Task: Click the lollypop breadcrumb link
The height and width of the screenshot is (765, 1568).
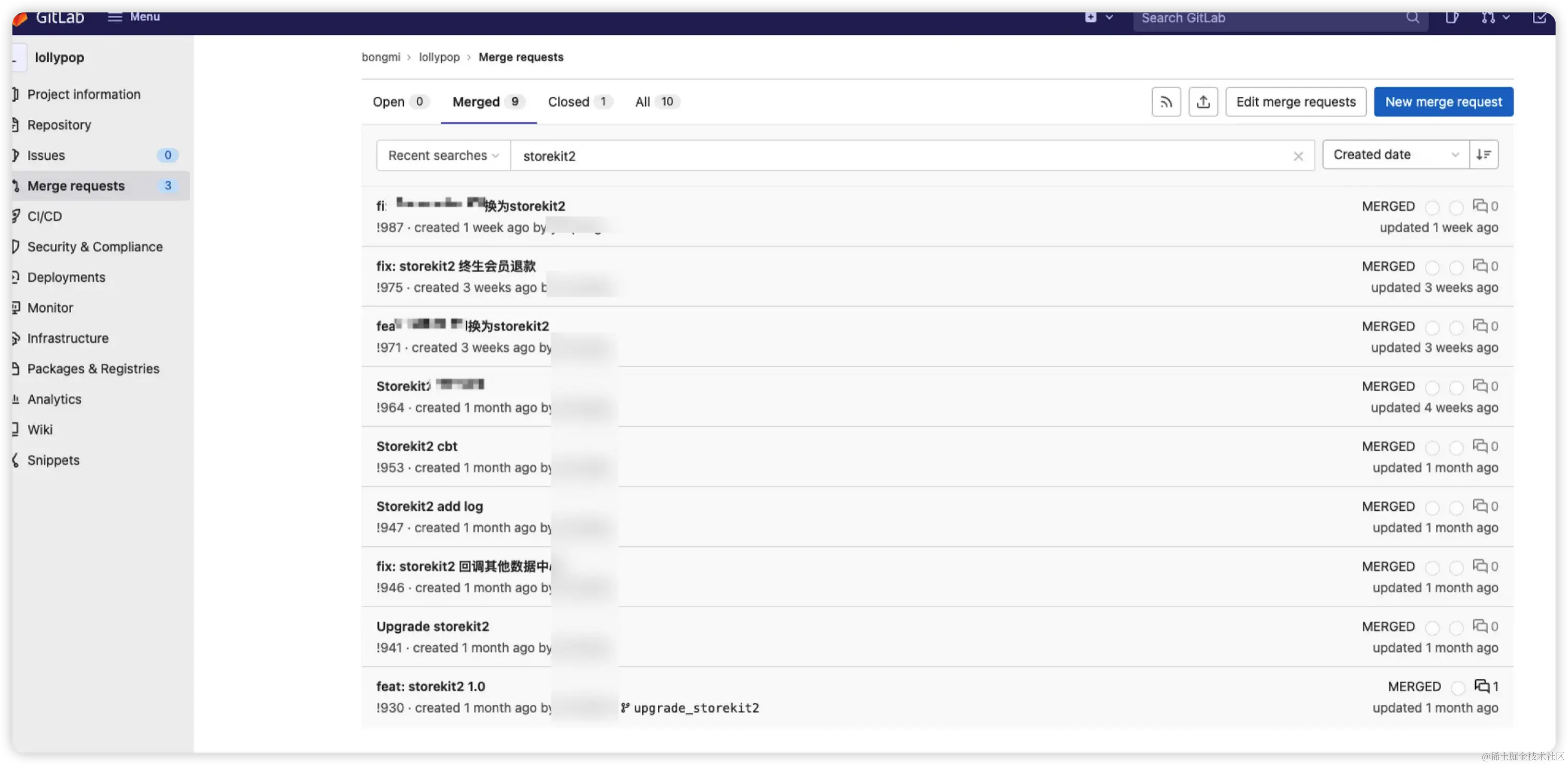Action: [439, 57]
